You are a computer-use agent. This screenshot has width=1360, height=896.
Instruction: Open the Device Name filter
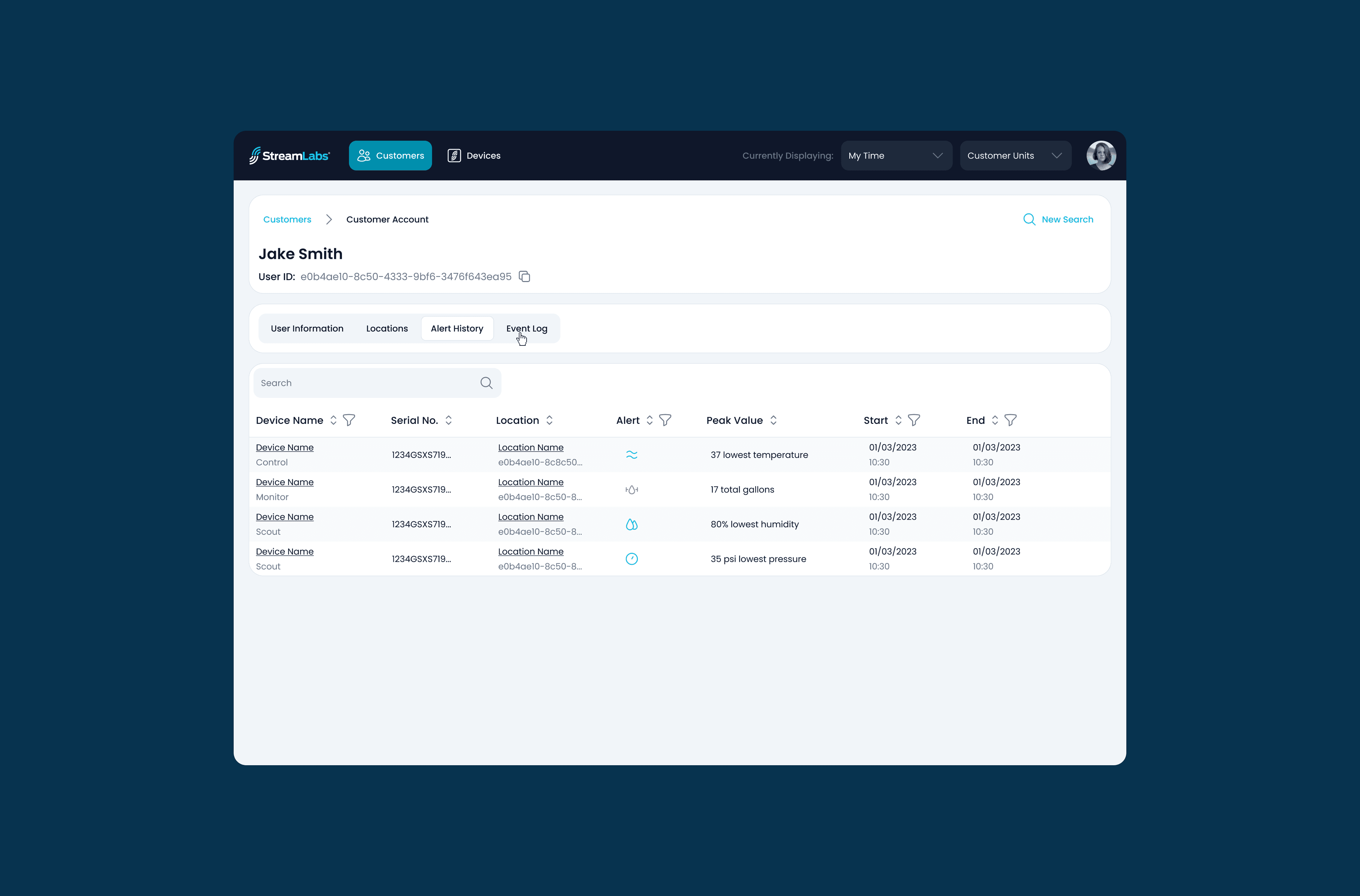click(349, 420)
